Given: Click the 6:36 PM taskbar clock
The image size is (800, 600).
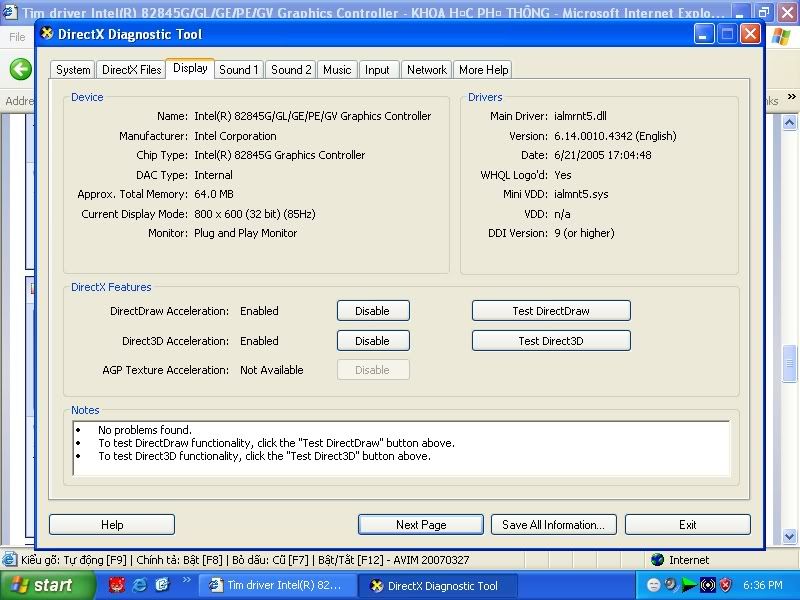Looking at the screenshot, I should [x=762, y=585].
